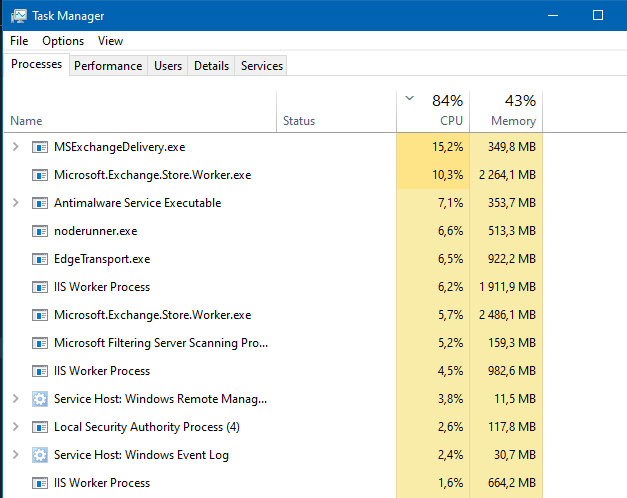Select the Processes tab

tap(36, 64)
